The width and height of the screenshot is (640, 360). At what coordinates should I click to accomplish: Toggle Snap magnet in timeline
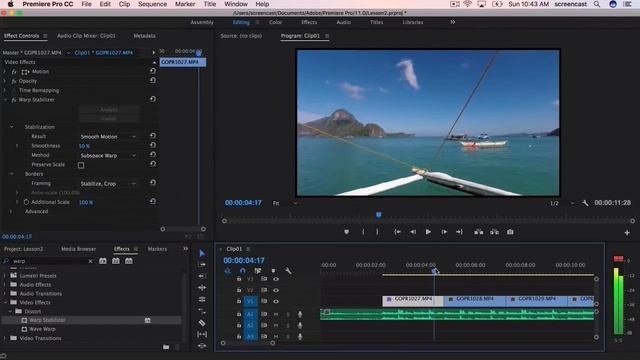click(243, 271)
